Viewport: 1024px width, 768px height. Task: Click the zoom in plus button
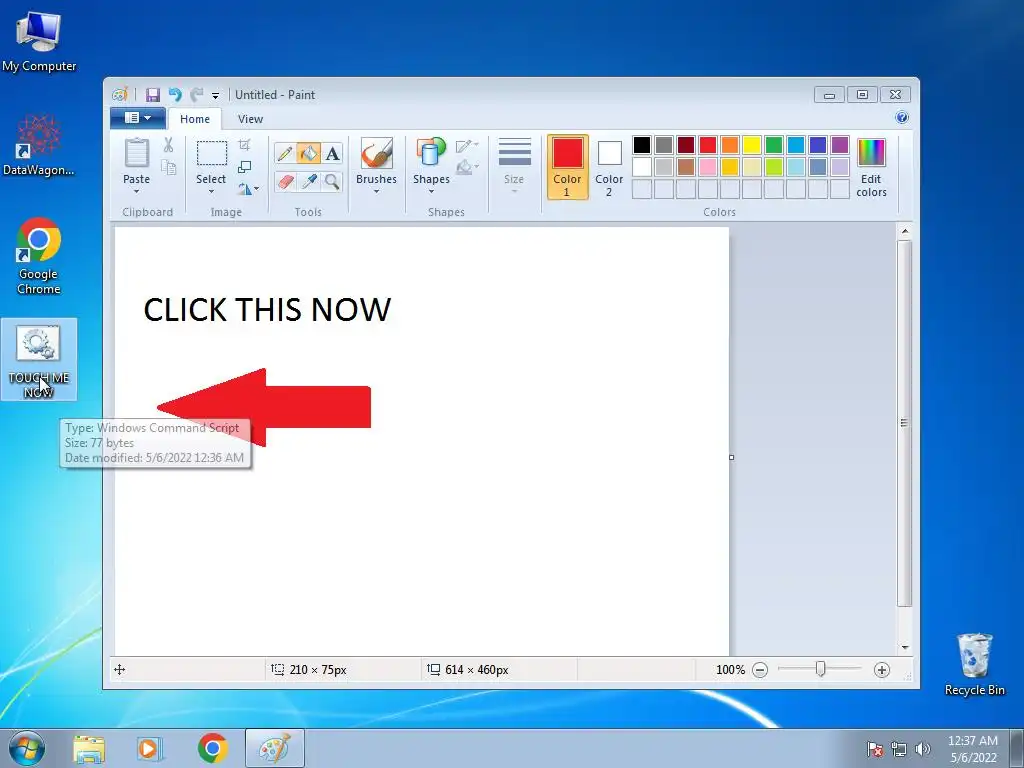[882, 669]
